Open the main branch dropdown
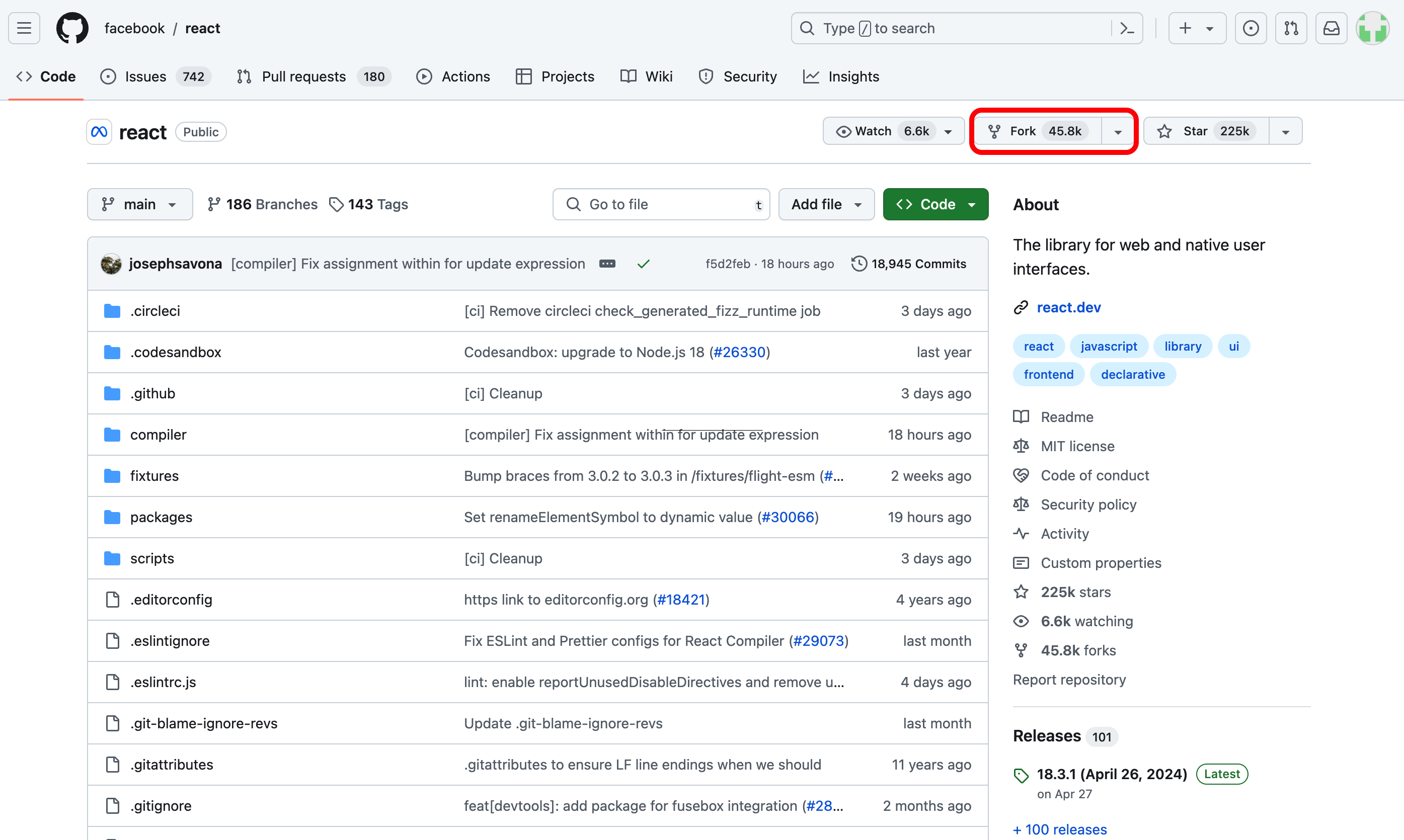Screen dimensions: 1404x840 click(x=139, y=204)
